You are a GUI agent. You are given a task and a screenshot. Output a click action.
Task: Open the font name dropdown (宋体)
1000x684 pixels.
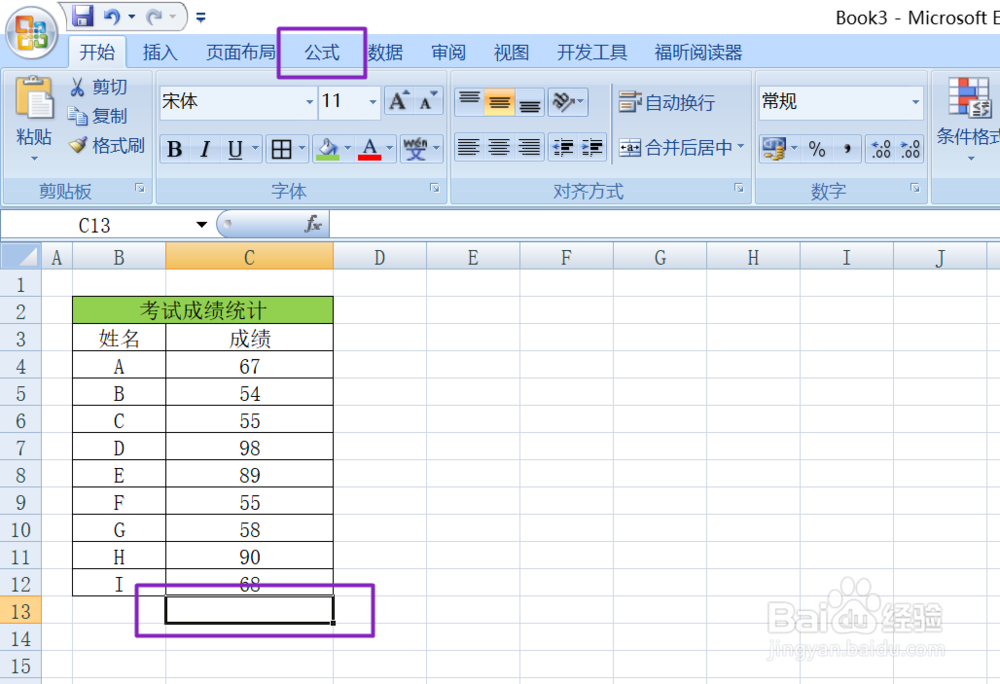click(x=309, y=102)
